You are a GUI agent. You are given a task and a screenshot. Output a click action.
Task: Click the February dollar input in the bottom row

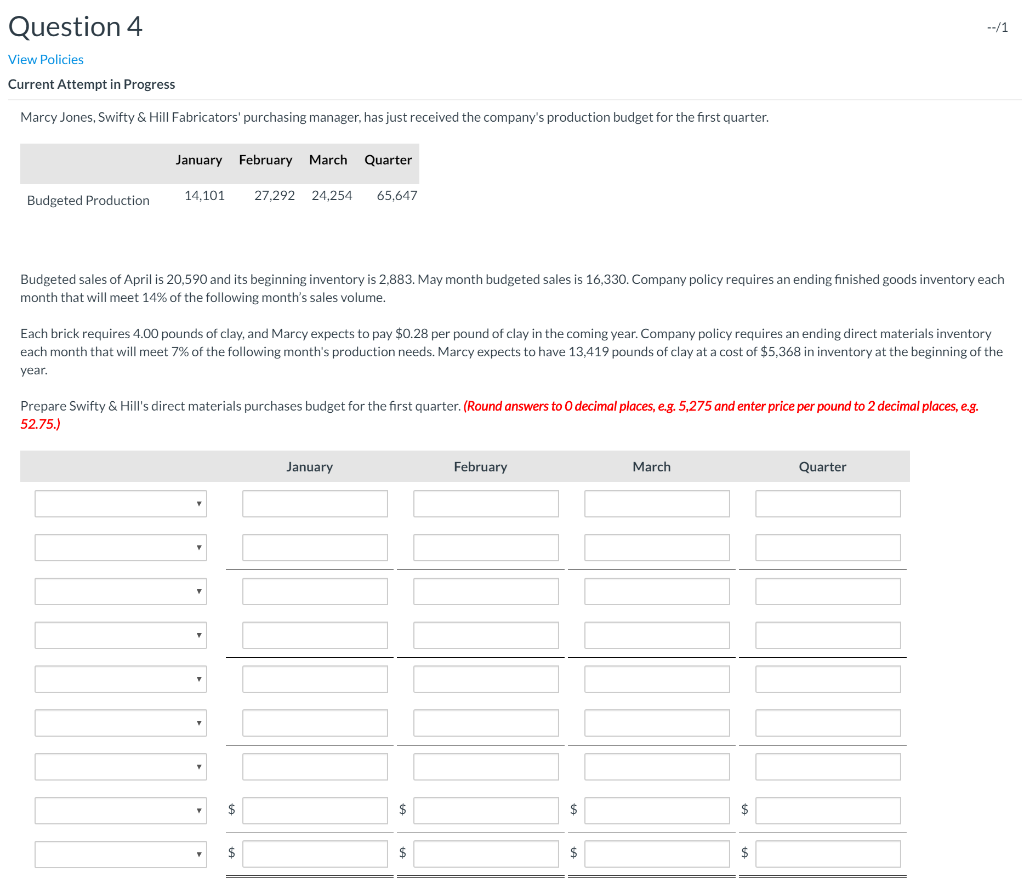486,854
